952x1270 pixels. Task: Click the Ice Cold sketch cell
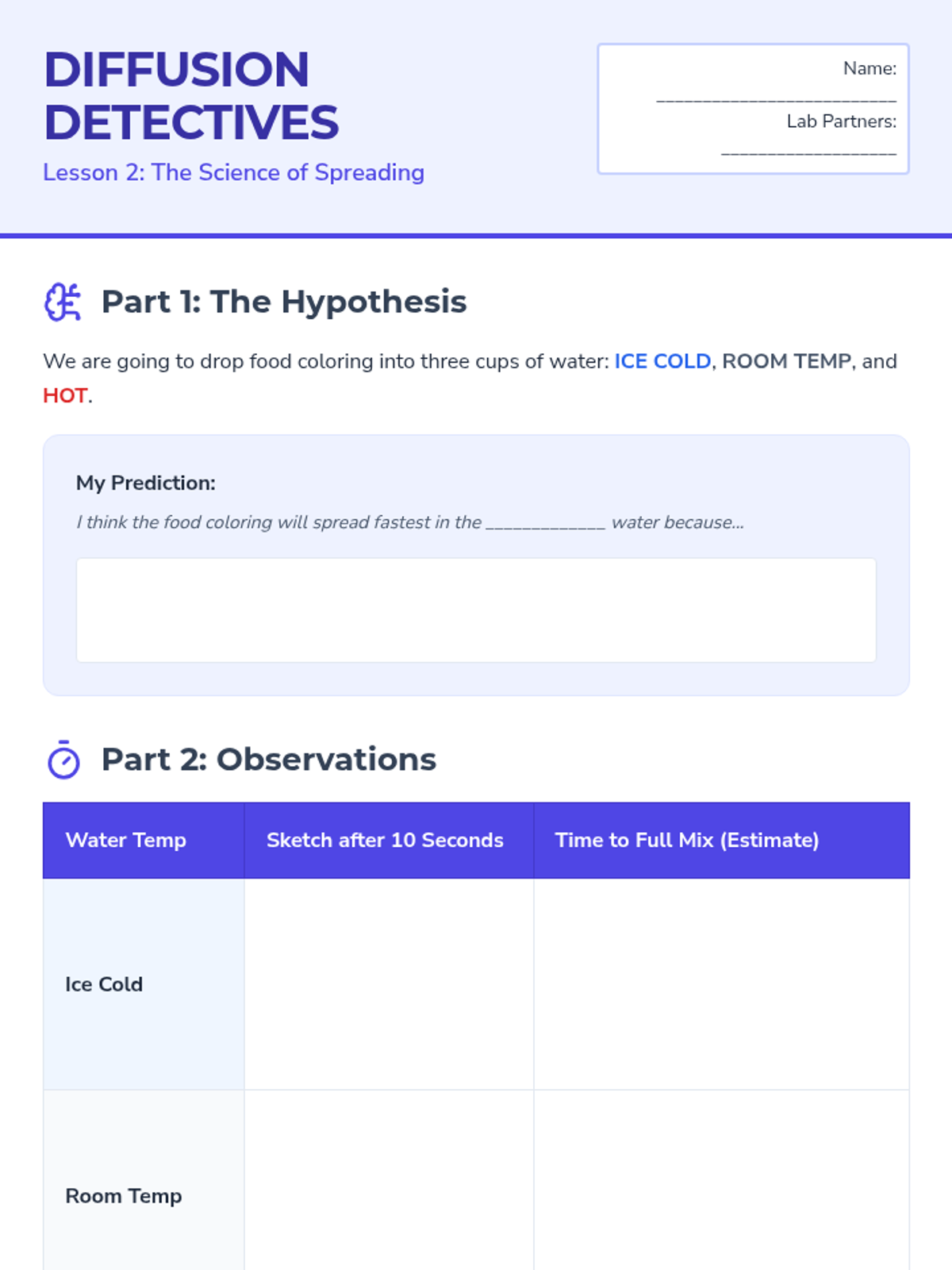click(x=389, y=984)
